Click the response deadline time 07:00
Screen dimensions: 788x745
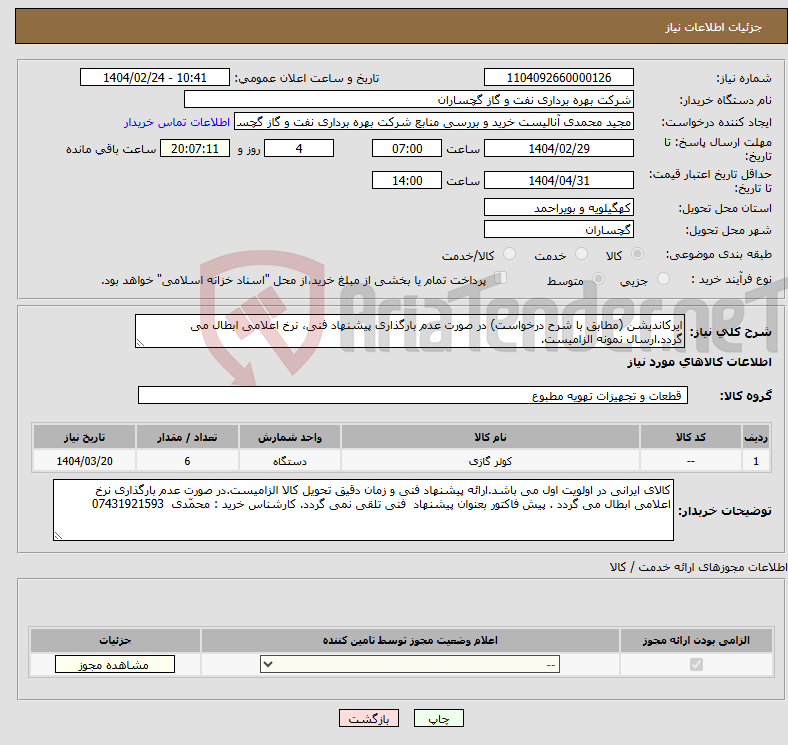(x=407, y=148)
